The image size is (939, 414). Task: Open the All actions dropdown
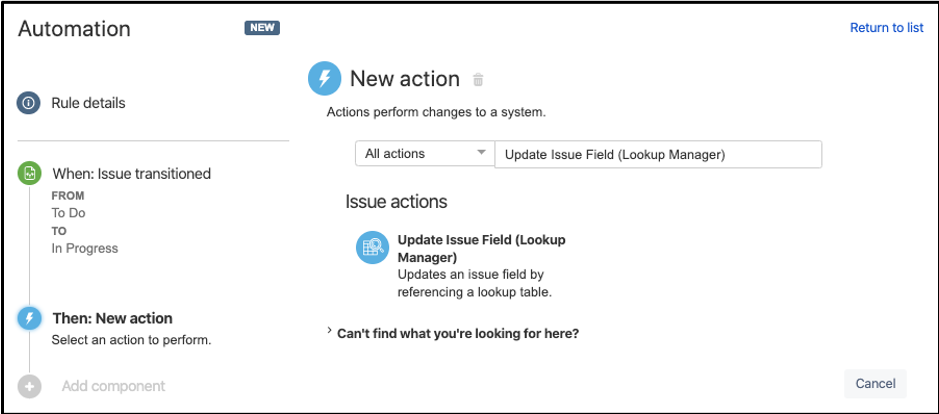424,154
